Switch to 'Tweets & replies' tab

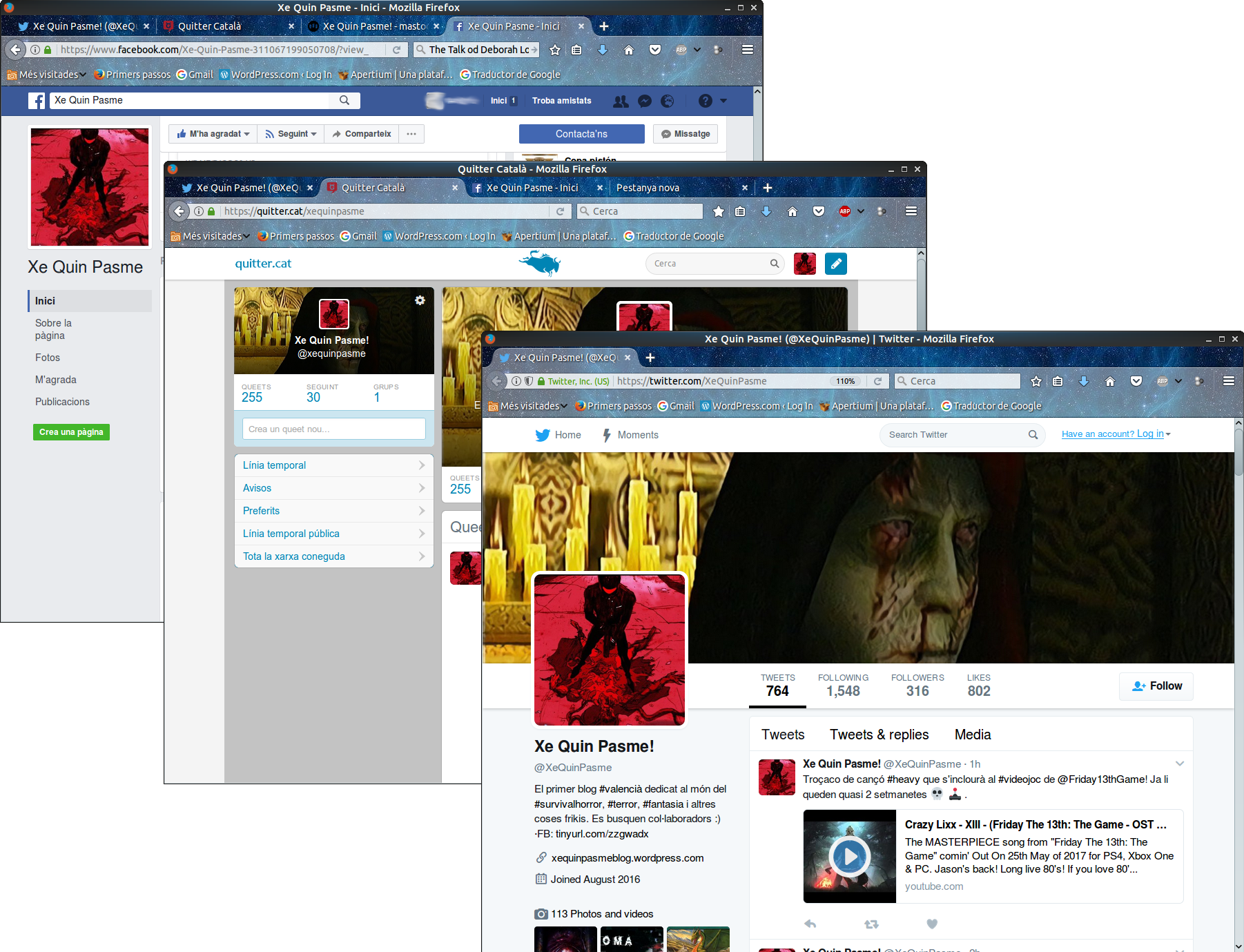[x=879, y=735]
